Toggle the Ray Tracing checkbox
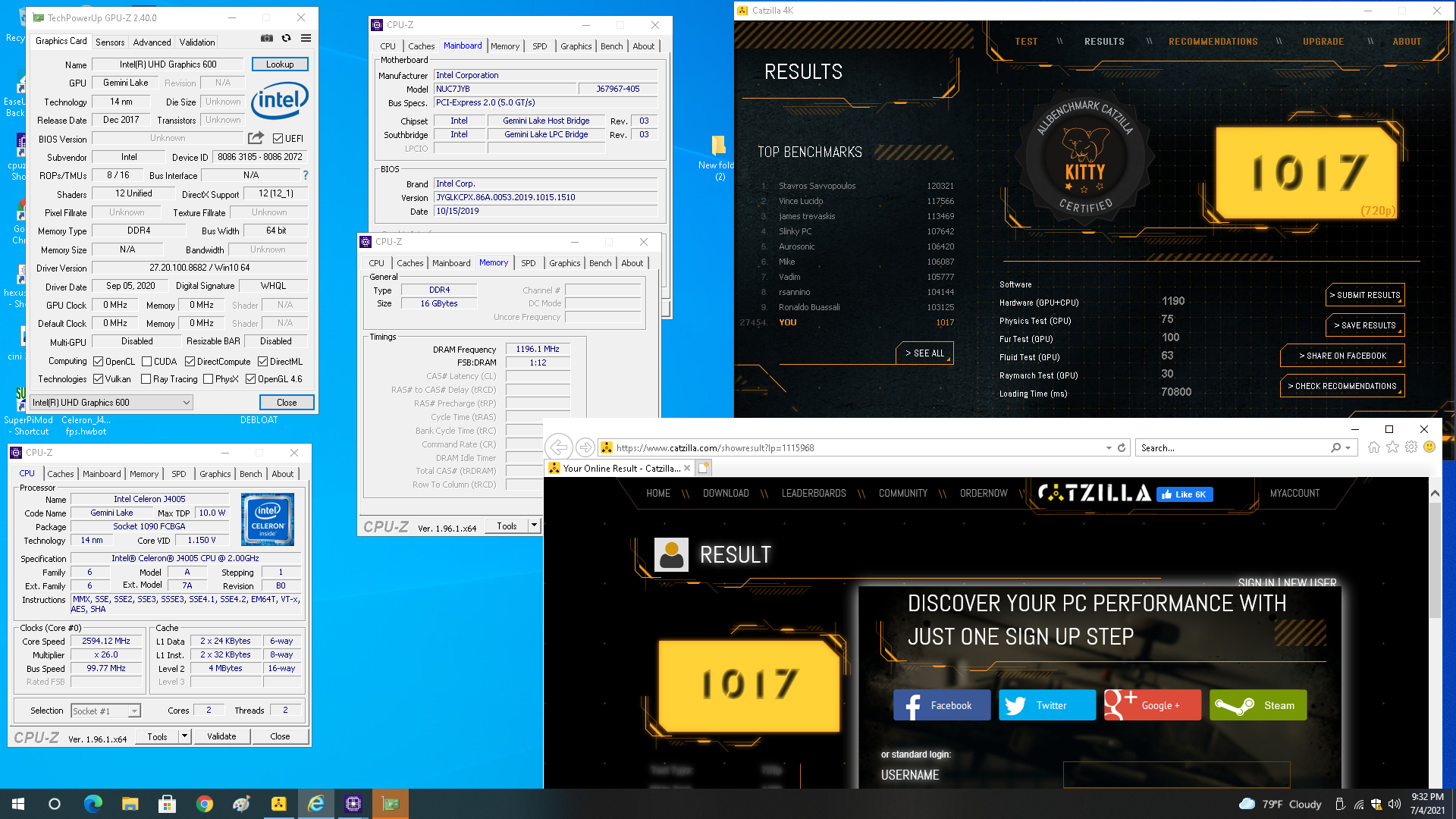This screenshot has height=819, width=1456. pos(146,379)
